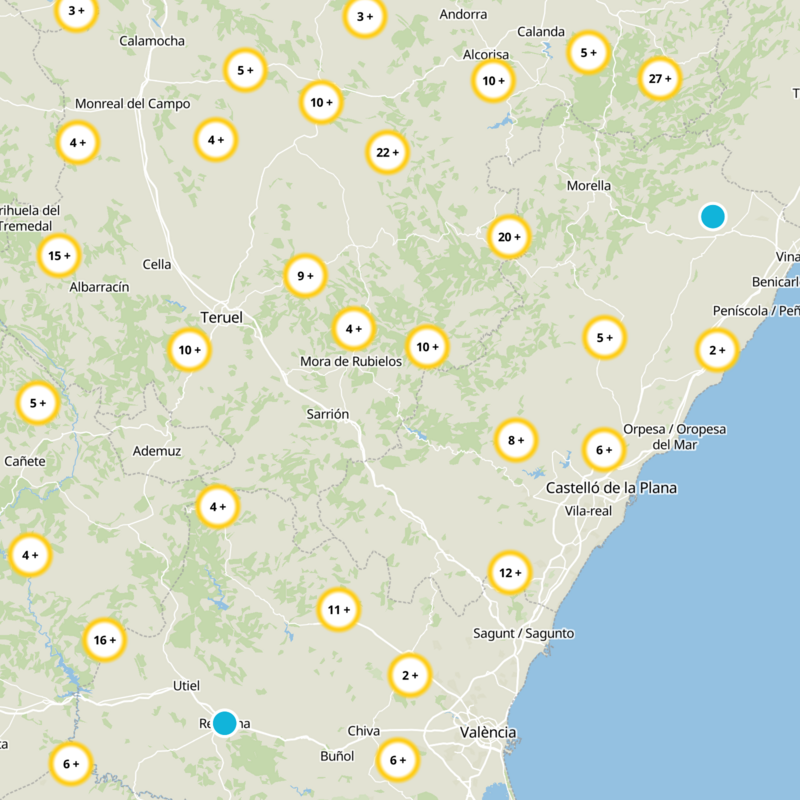Open the 8+ cluster marker

(x=516, y=440)
